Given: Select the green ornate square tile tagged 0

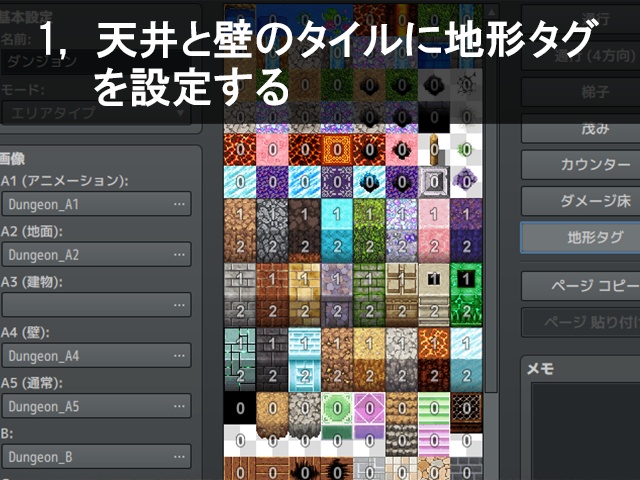Looking at the screenshot, I should 337,408.
